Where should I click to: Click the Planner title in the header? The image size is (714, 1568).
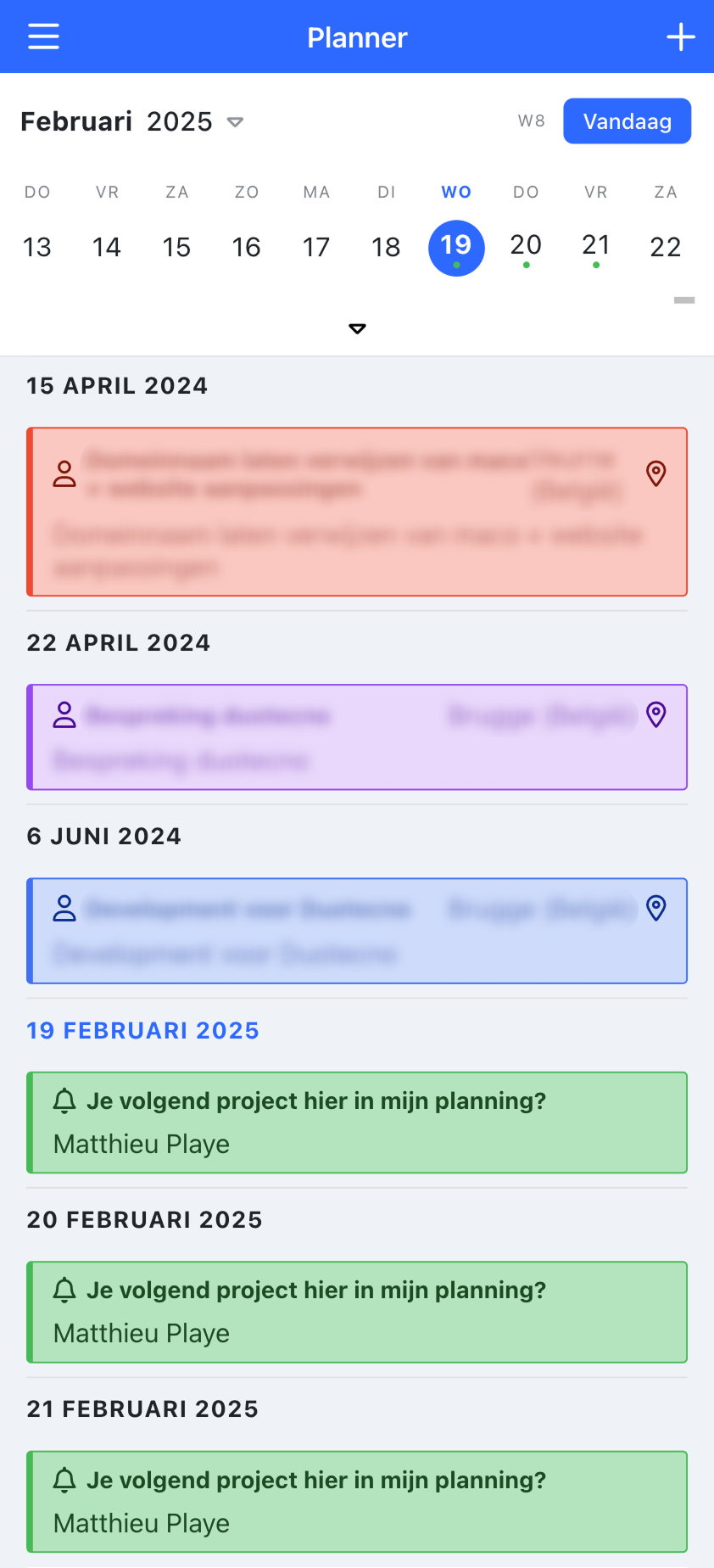coord(357,36)
